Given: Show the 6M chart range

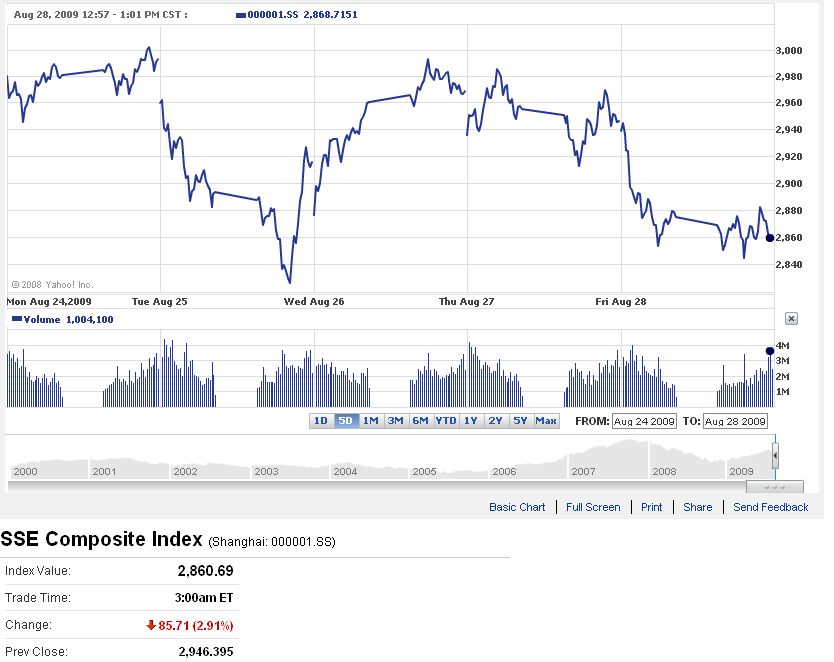Looking at the screenshot, I should tap(420, 421).
